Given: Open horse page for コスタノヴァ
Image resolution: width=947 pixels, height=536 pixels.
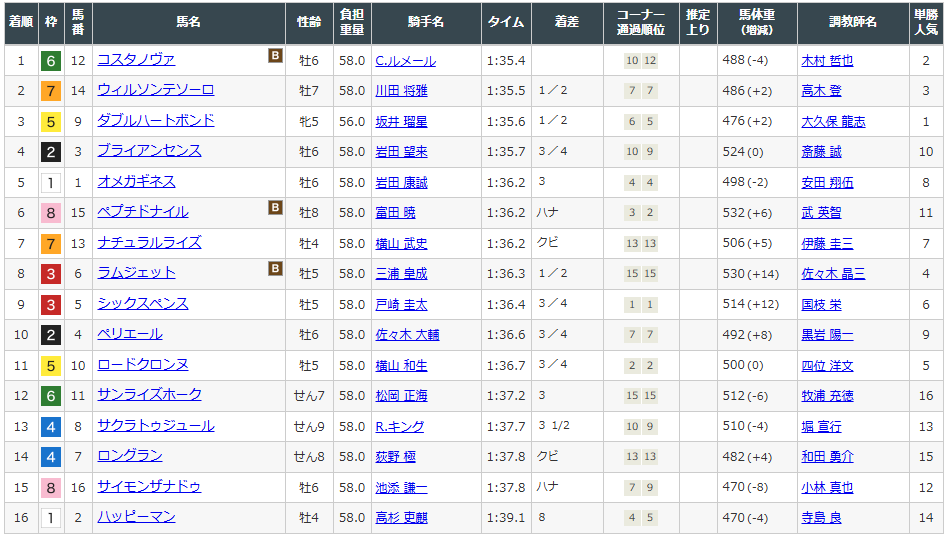Looking at the screenshot, I should point(136,60).
